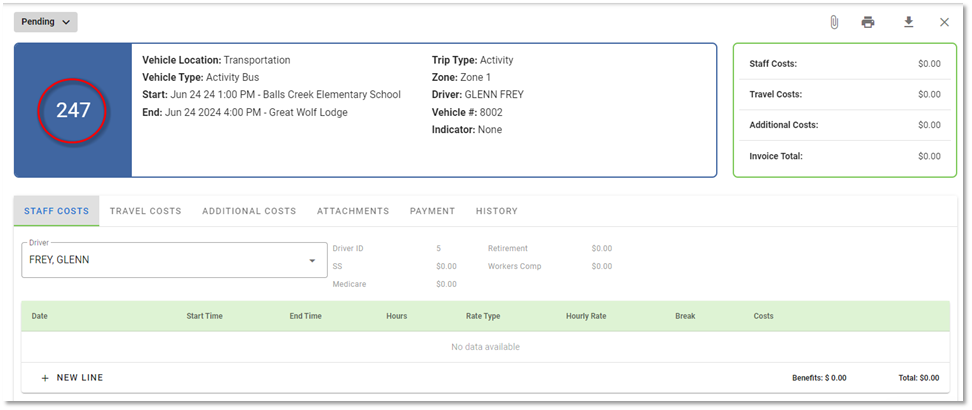The height and width of the screenshot is (410, 972).
Task: Click the trip number 247
Action: coord(73,110)
